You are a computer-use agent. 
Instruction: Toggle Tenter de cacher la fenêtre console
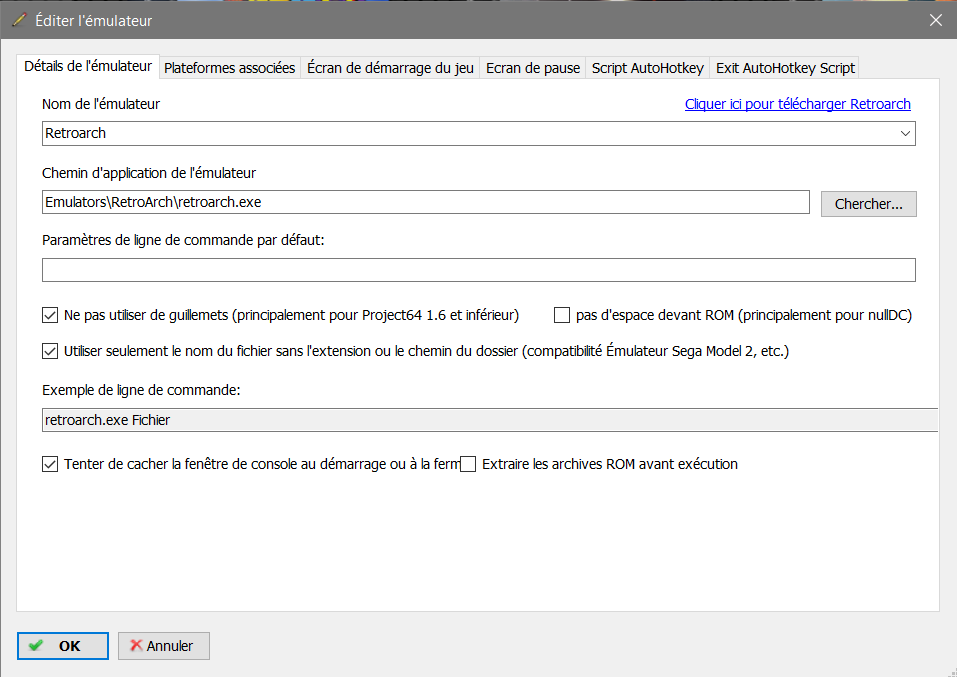(50, 464)
